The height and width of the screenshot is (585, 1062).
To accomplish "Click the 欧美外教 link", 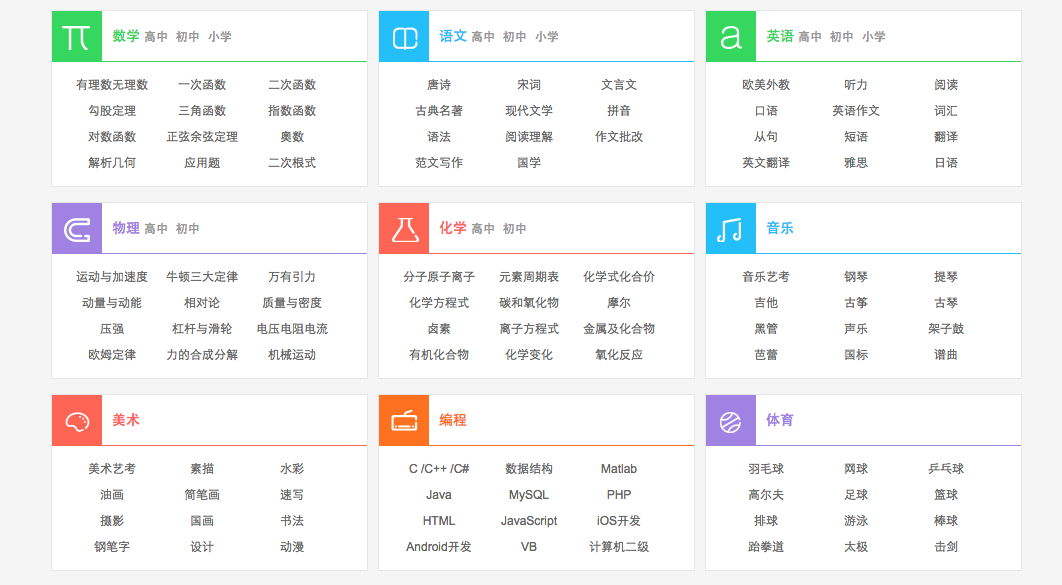I will (x=766, y=85).
